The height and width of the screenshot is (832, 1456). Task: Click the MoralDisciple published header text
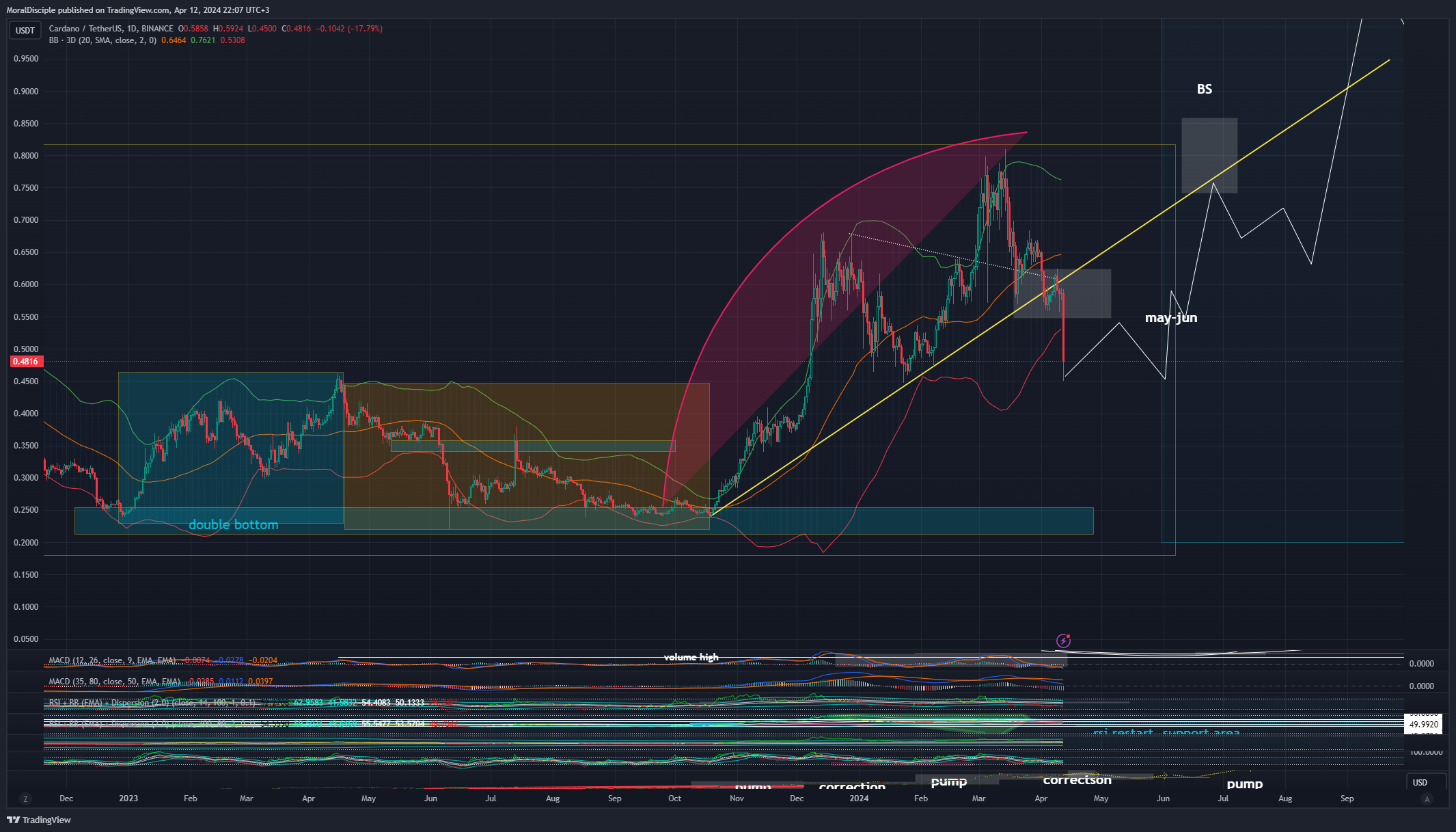138,10
